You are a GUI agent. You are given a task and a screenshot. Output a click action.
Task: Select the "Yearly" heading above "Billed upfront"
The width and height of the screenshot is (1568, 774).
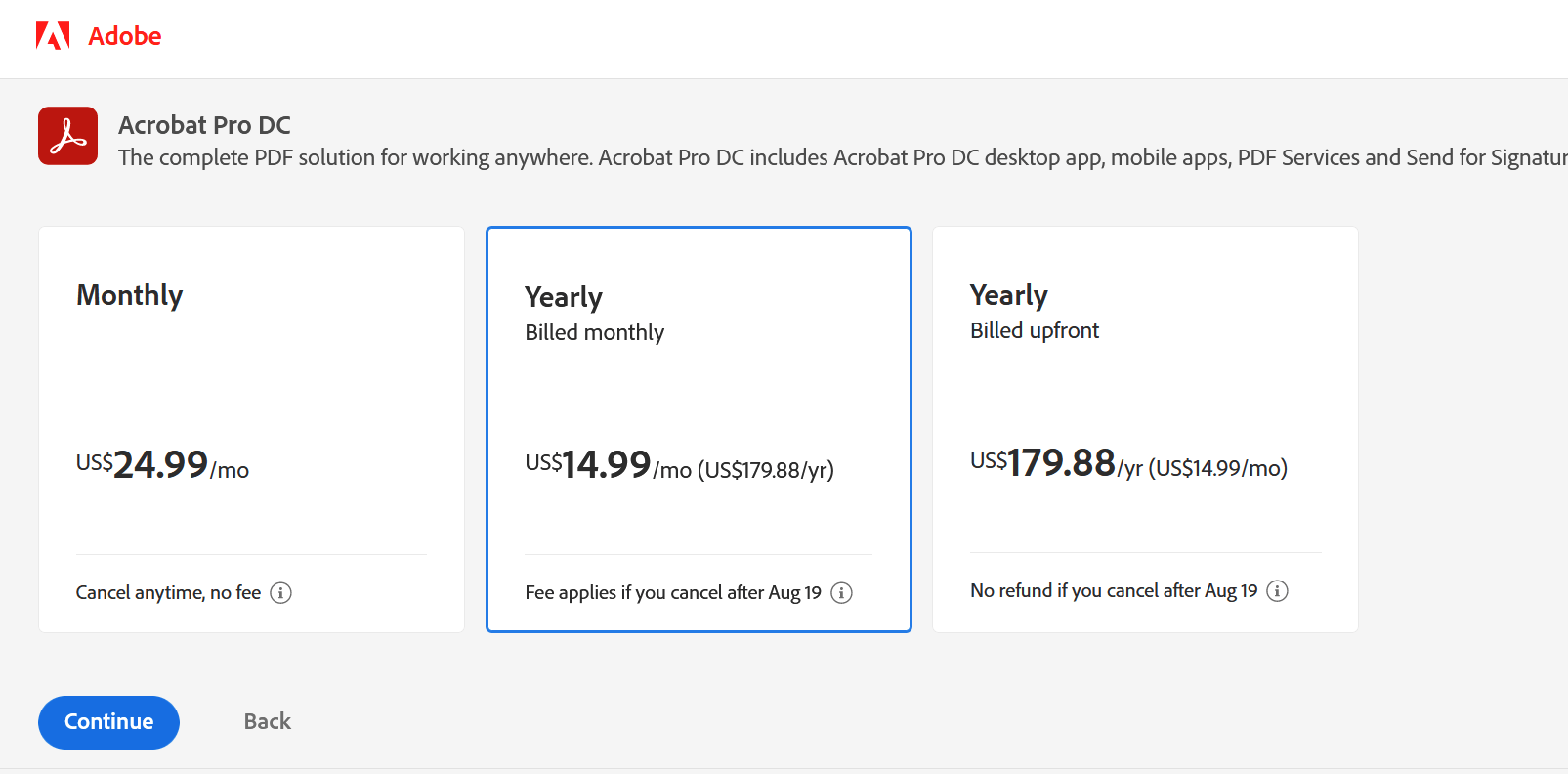pos(1008,295)
